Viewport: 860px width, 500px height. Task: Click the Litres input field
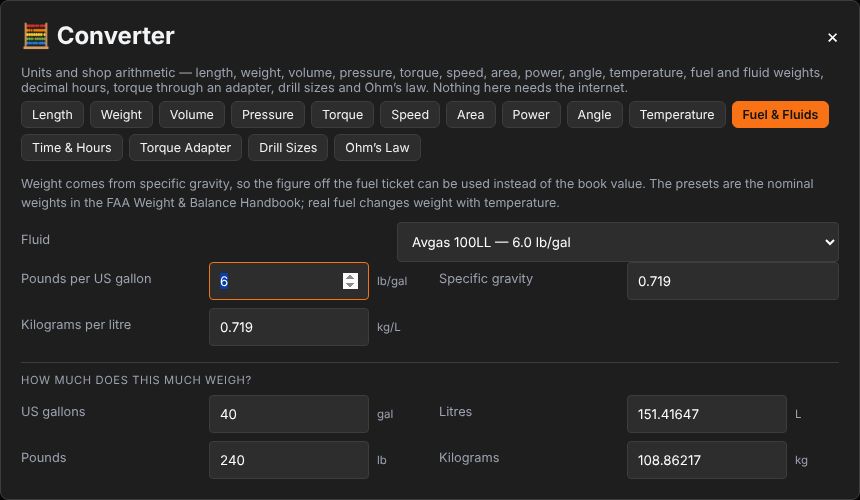[706, 414]
